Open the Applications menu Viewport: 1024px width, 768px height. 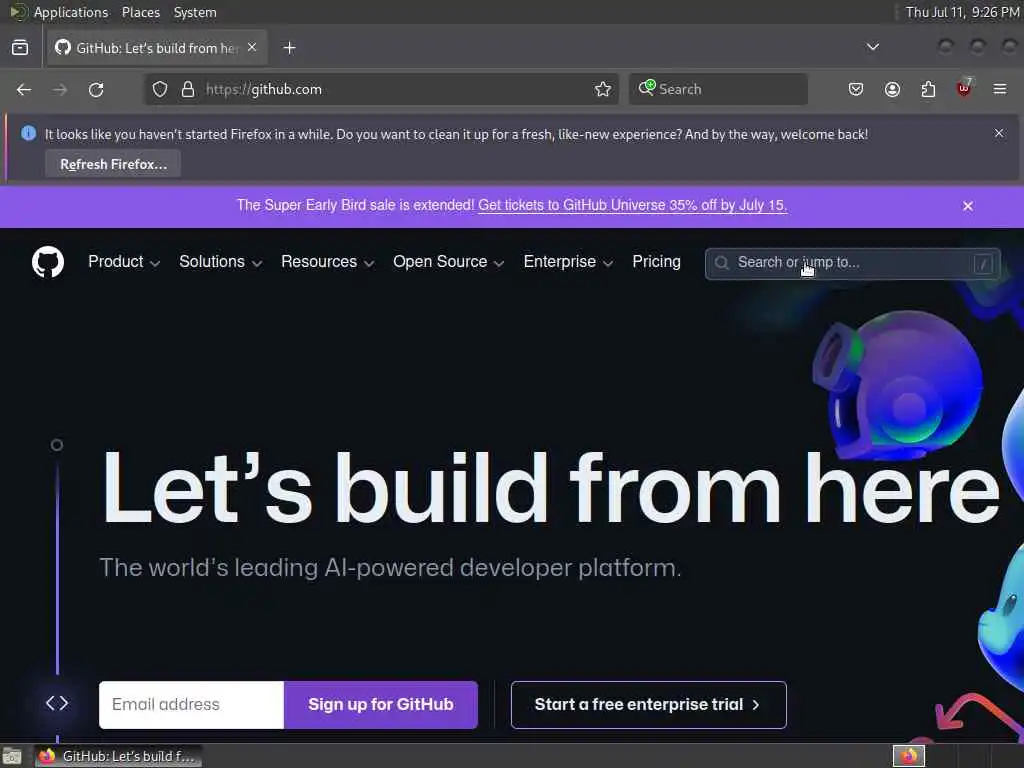(x=71, y=12)
